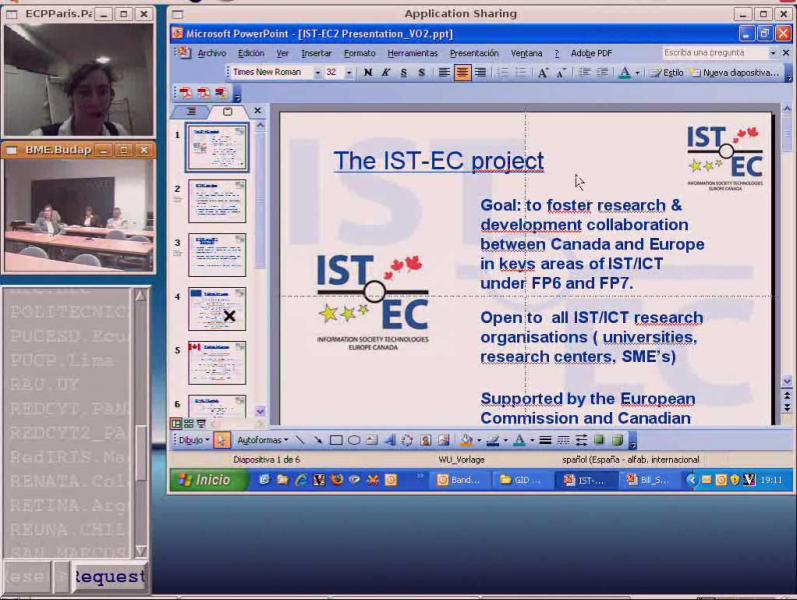Select the Rectangle drawing tool
The width and height of the screenshot is (797, 600).
coord(337,440)
